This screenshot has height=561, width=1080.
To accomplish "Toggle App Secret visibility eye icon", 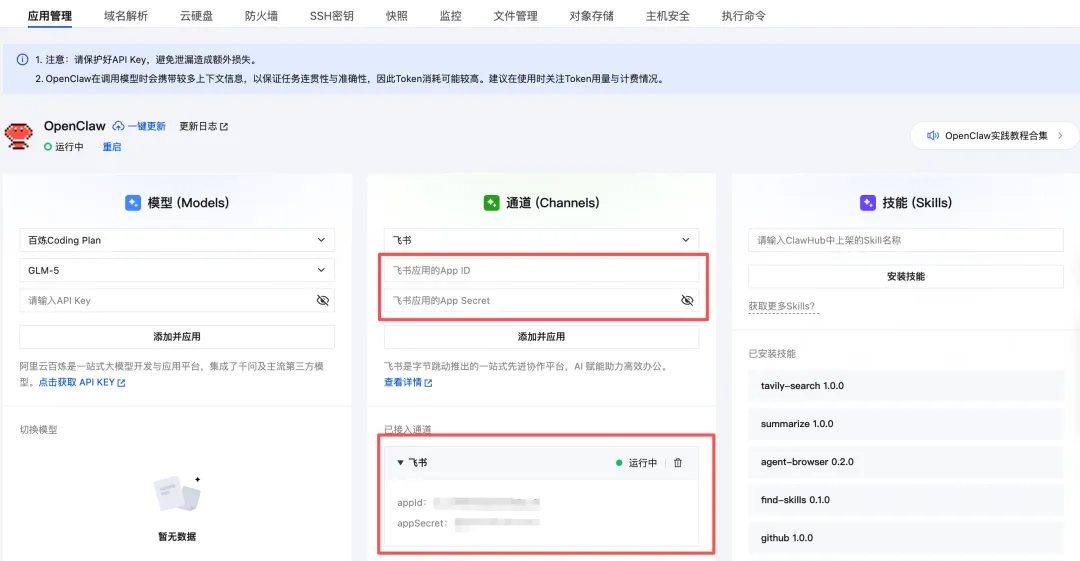I will click(687, 300).
